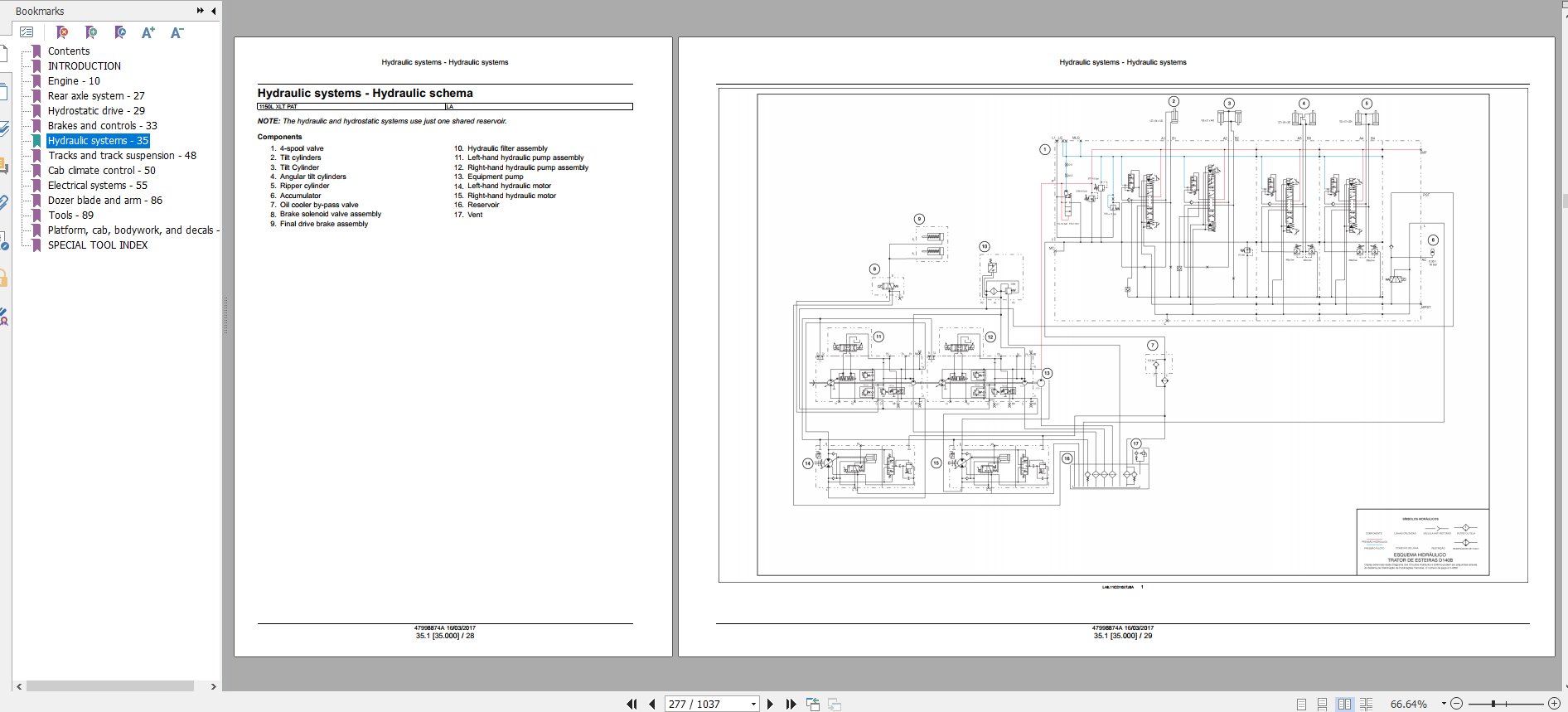Viewport: 1568px width, 712px height.
Task: Click the zoom slider handle
Action: click(x=1493, y=704)
